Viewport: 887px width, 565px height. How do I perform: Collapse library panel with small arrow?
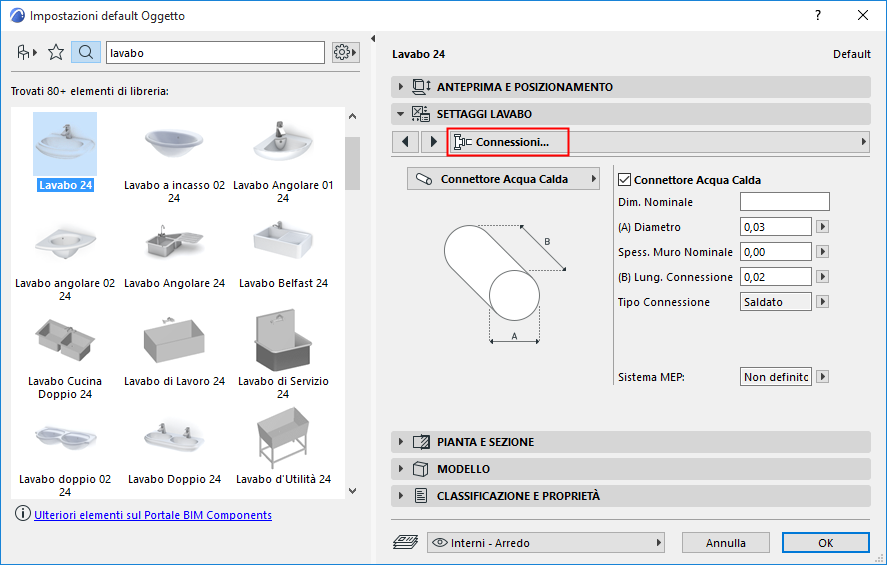tap(373, 38)
